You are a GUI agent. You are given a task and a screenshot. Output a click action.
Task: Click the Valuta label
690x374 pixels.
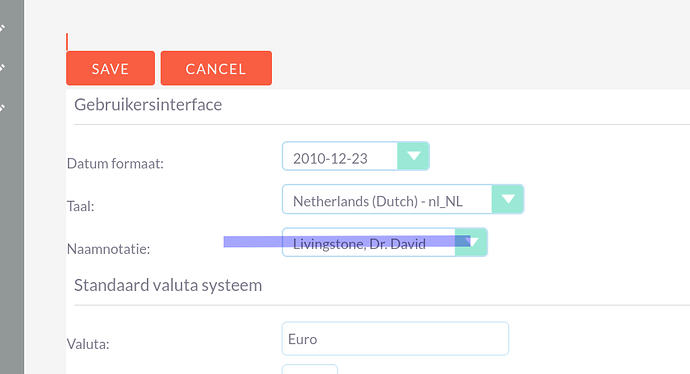pos(88,344)
